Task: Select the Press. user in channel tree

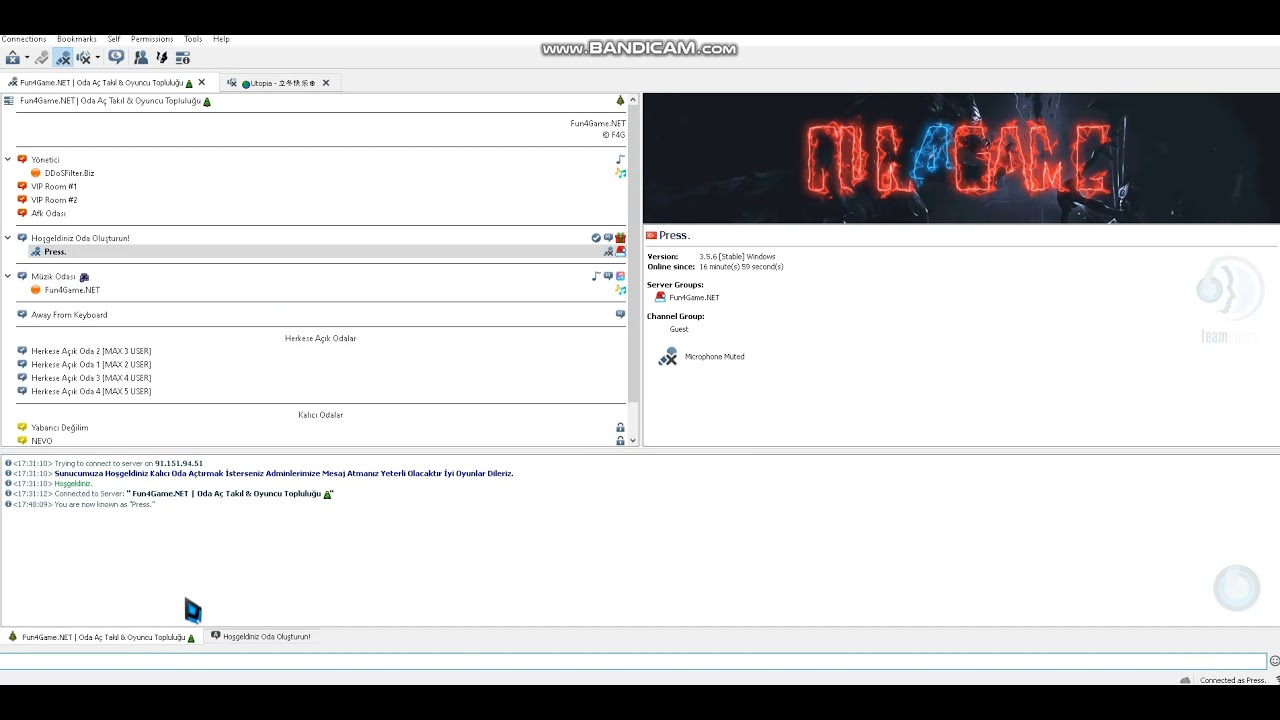Action: click(55, 252)
